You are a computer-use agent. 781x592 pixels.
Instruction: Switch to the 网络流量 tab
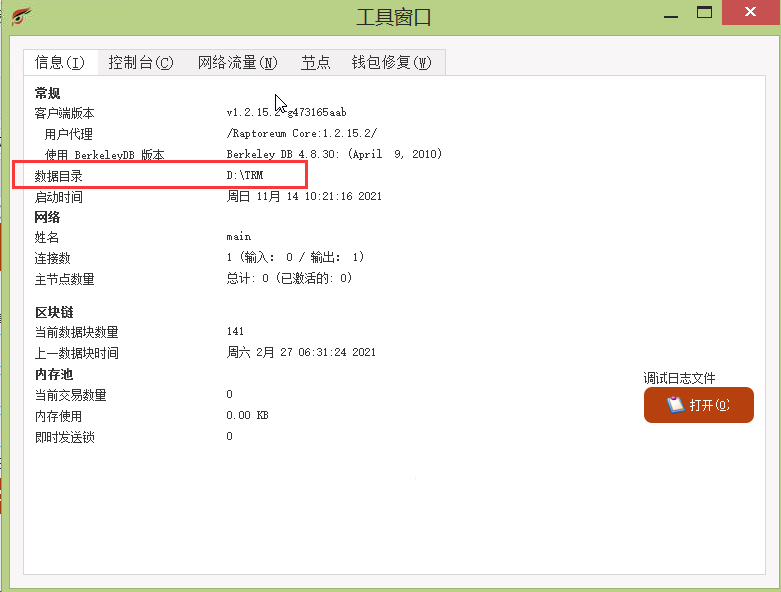click(237, 62)
